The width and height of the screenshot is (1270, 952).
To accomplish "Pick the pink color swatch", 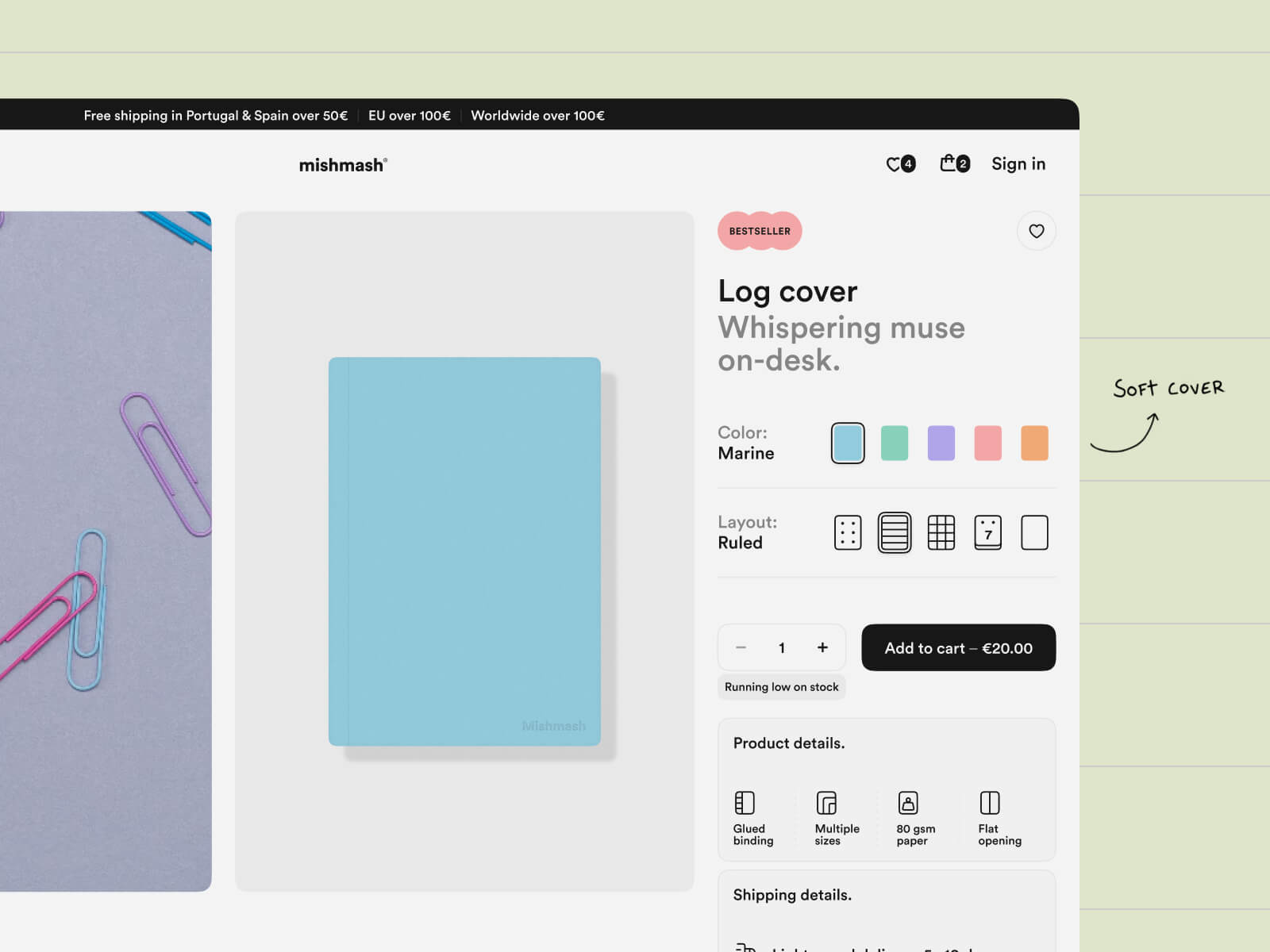I will coord(987,443).
